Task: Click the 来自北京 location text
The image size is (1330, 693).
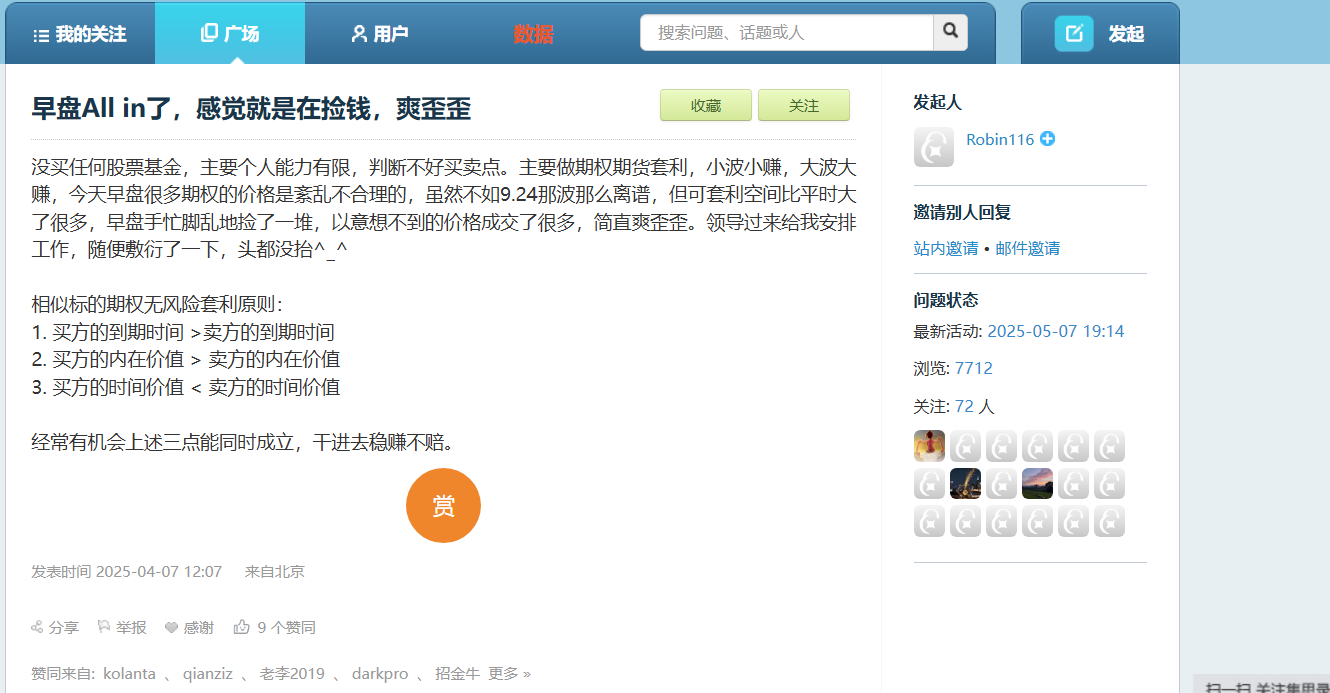Action: [x=275, y=572]
